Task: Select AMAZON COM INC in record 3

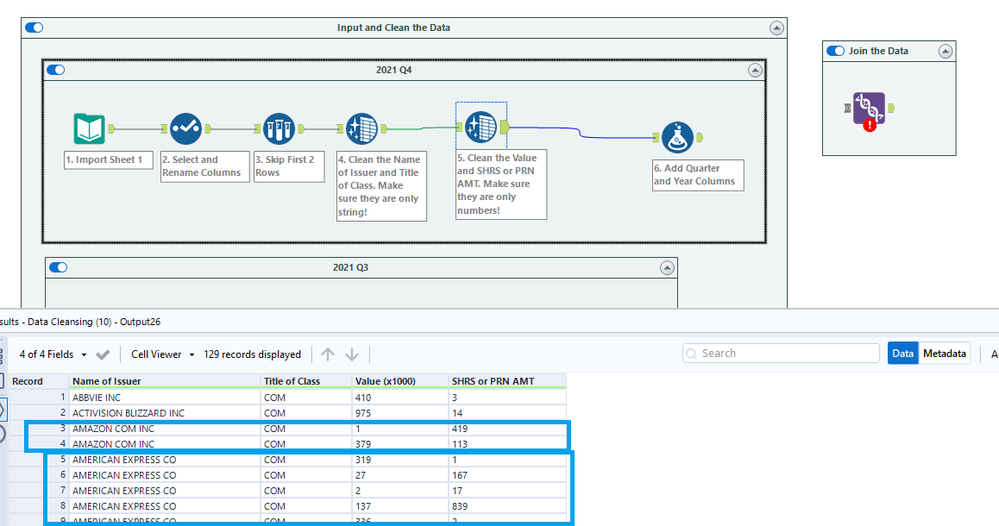Action: (x=164, y=429)
